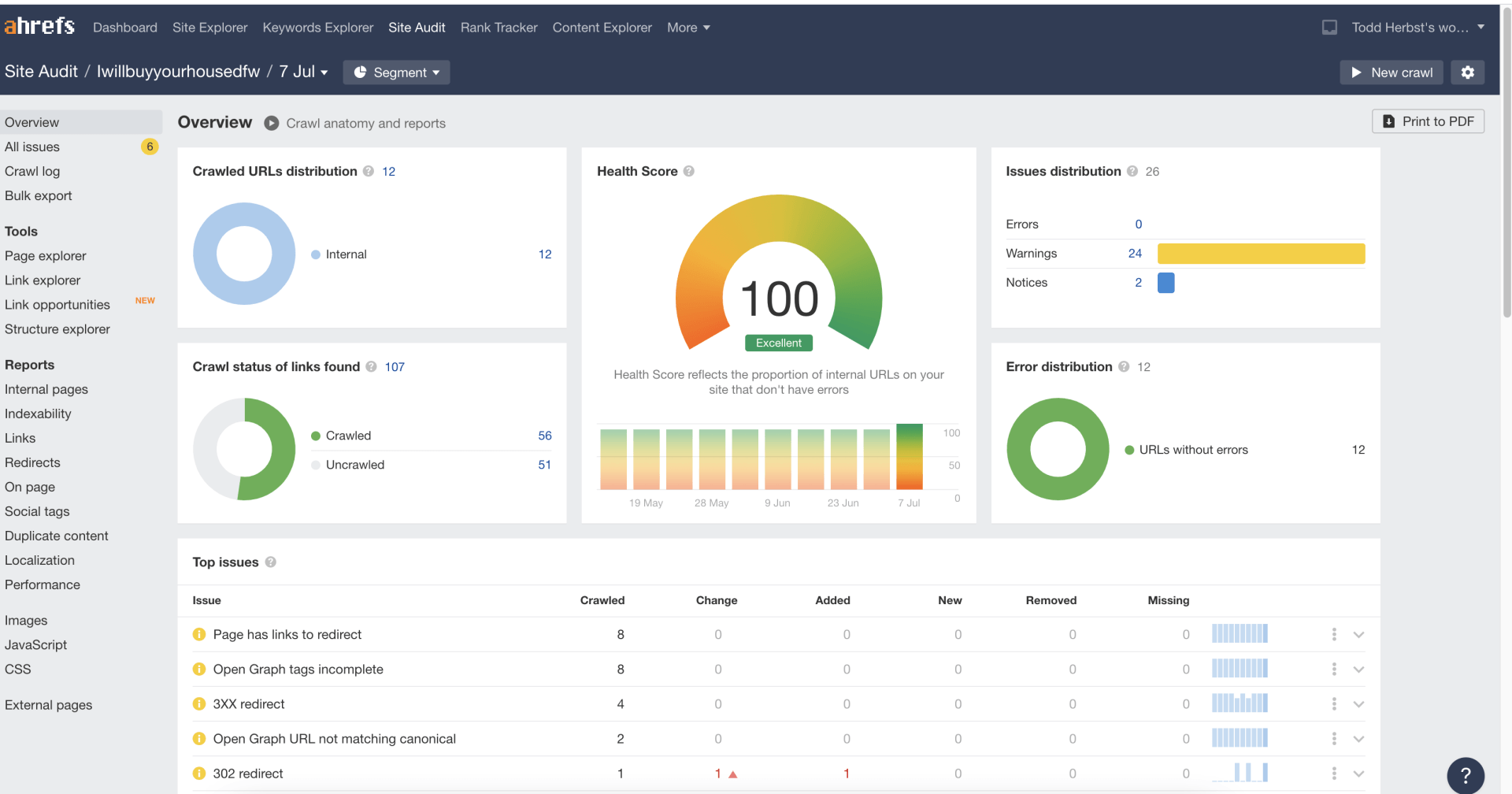Open the More navigation dropdown
This screenshot has height=794, width=1512.
688,28
